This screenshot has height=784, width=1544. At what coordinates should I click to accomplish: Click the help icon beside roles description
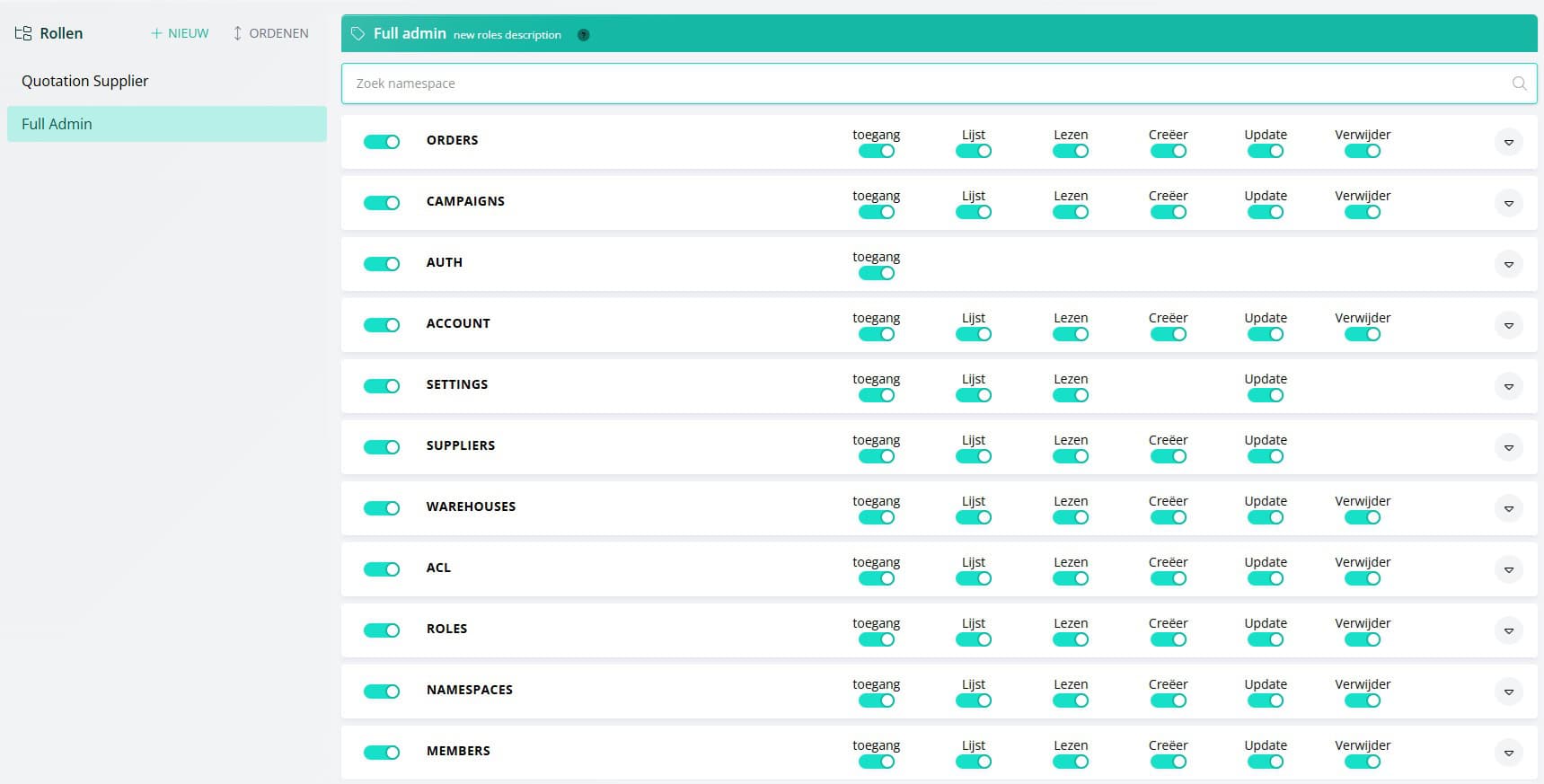click(x=584, y=35)
